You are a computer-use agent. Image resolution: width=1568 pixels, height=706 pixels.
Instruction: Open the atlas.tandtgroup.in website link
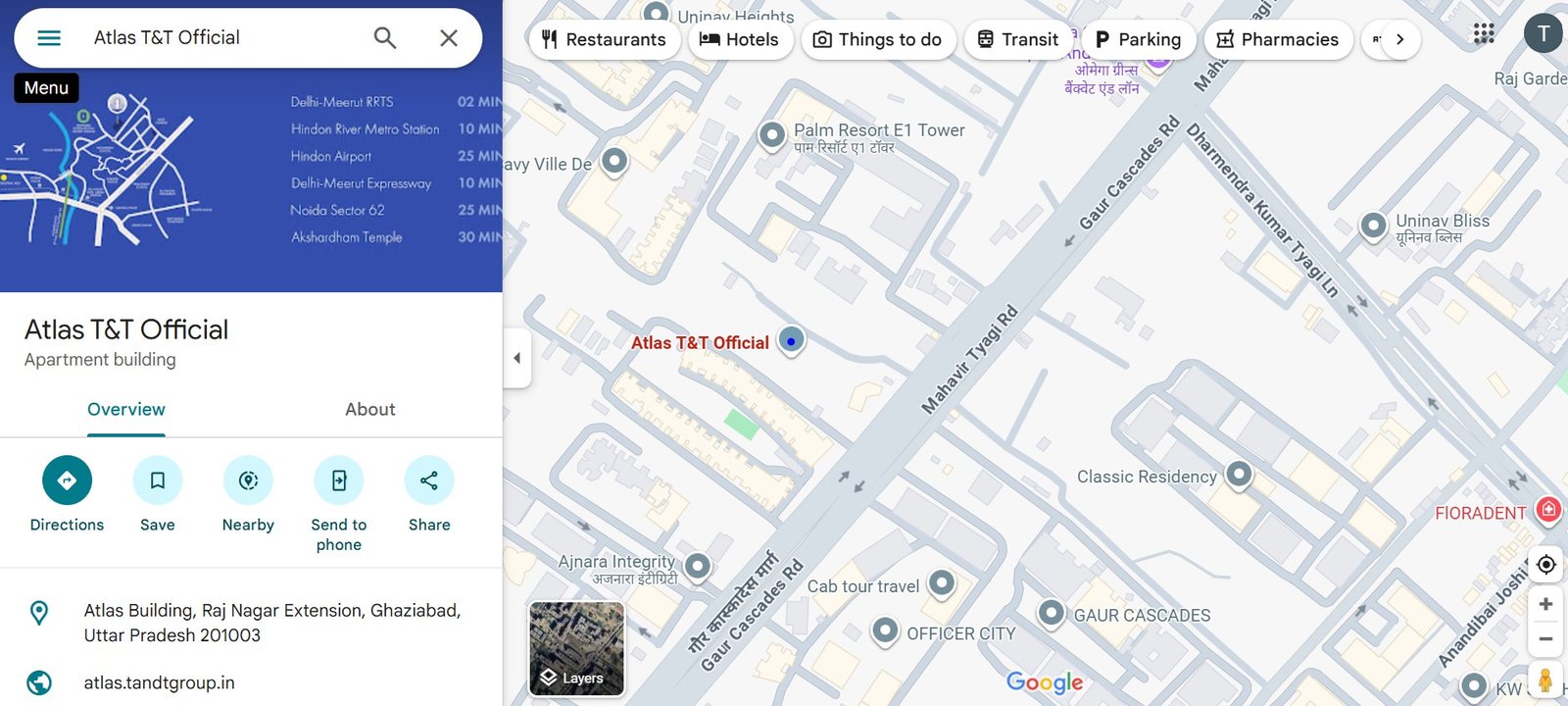click(159, 682)
